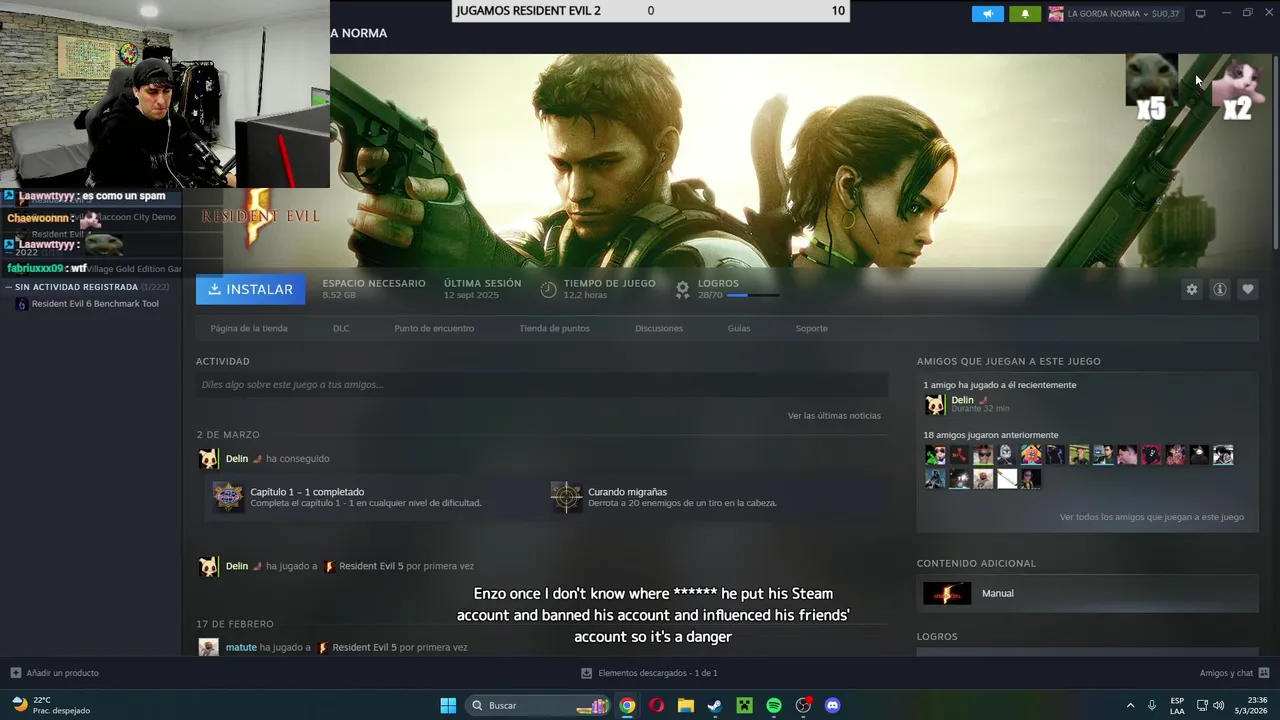The width and height of the screenshot is (1280, 720).
Task: Open Amigos y chat panel
Action: tap(1234, 673)
